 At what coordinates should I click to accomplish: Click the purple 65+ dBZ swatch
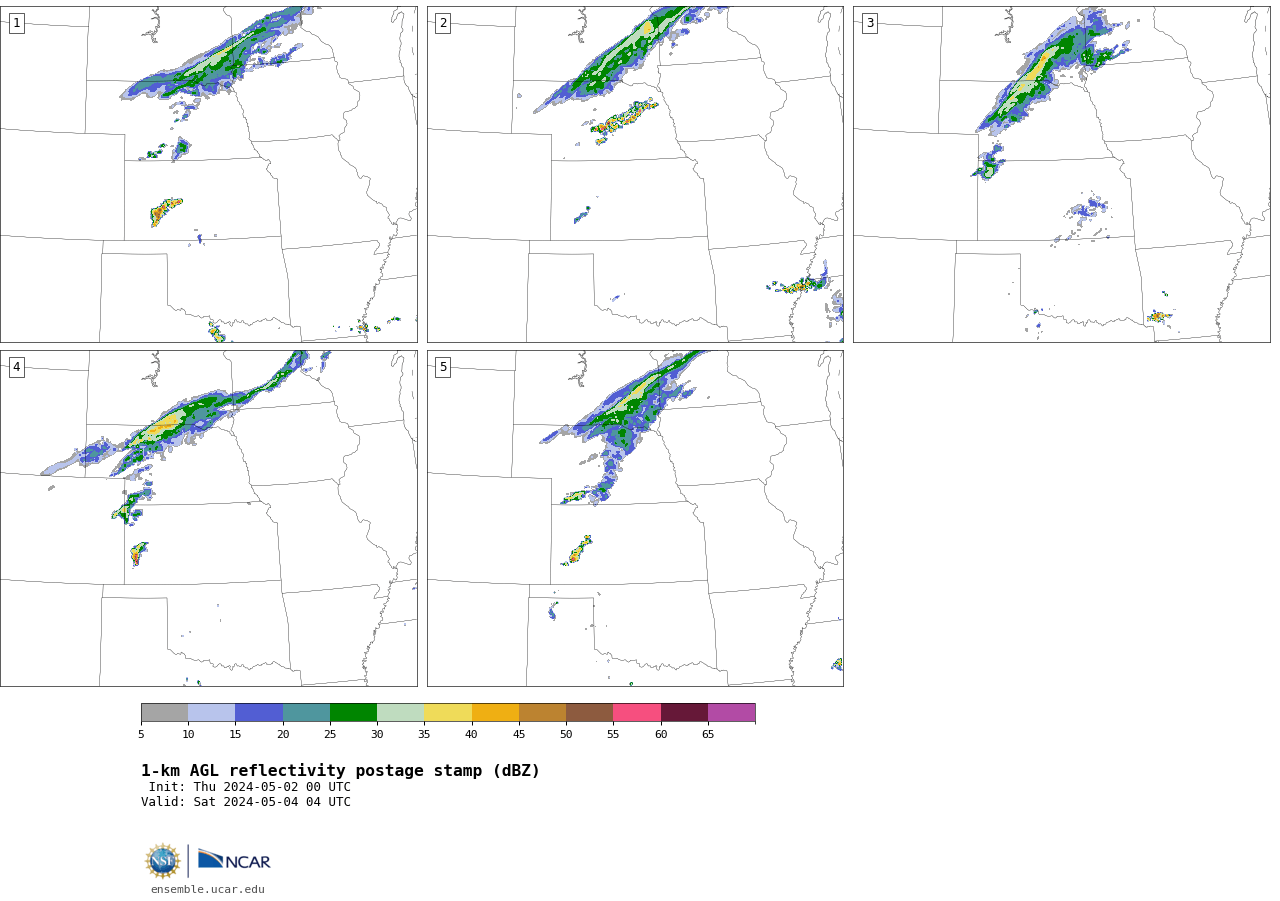(x=731, y=713)
